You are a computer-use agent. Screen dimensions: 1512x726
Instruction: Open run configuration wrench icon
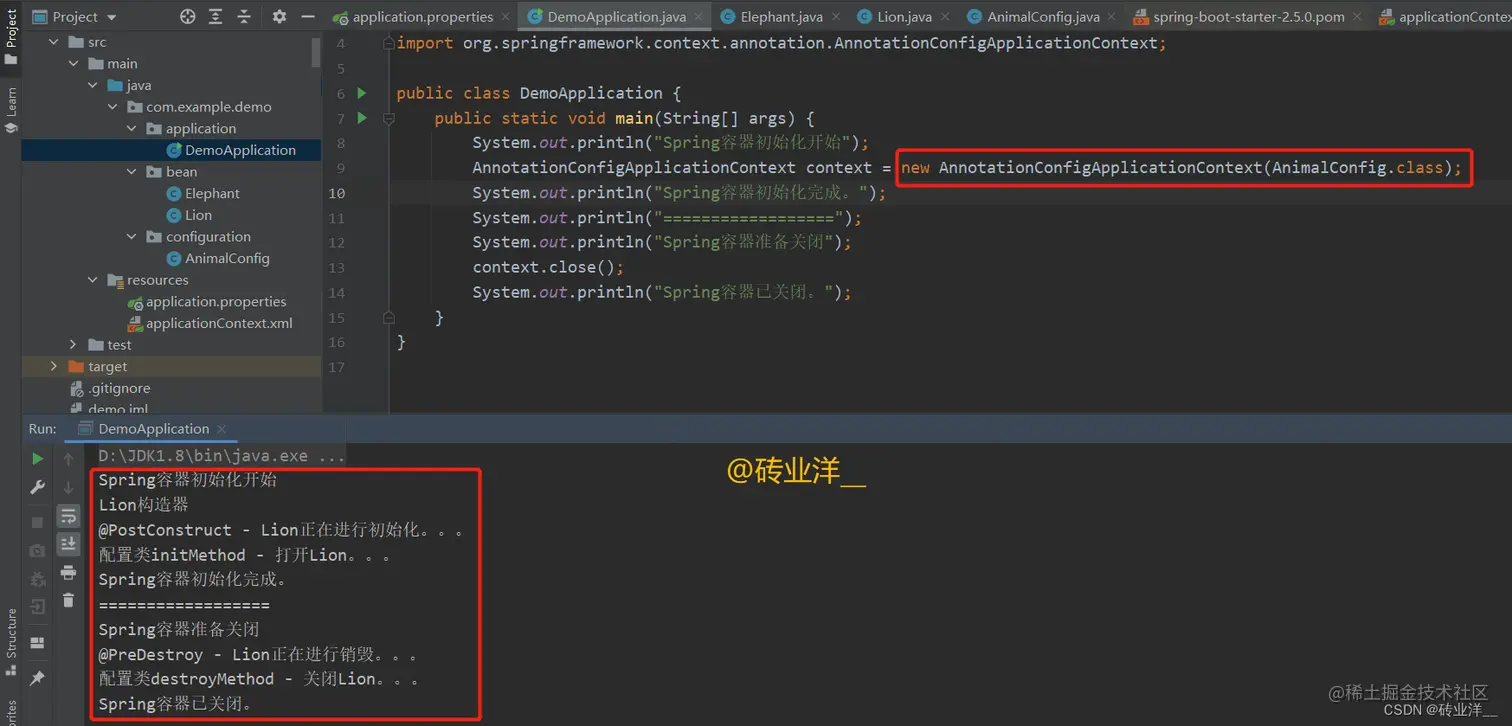(37, 487)
